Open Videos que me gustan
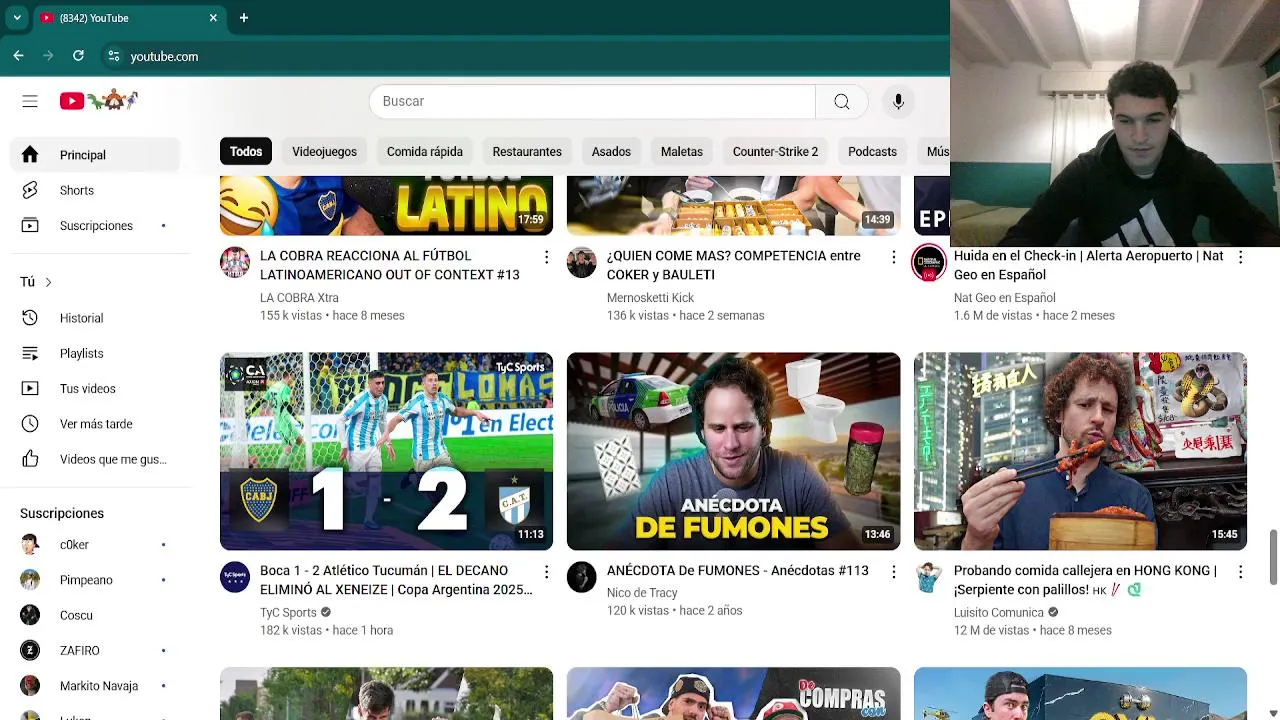Viewport: 1280px width, 720px height. coord(95,460)
